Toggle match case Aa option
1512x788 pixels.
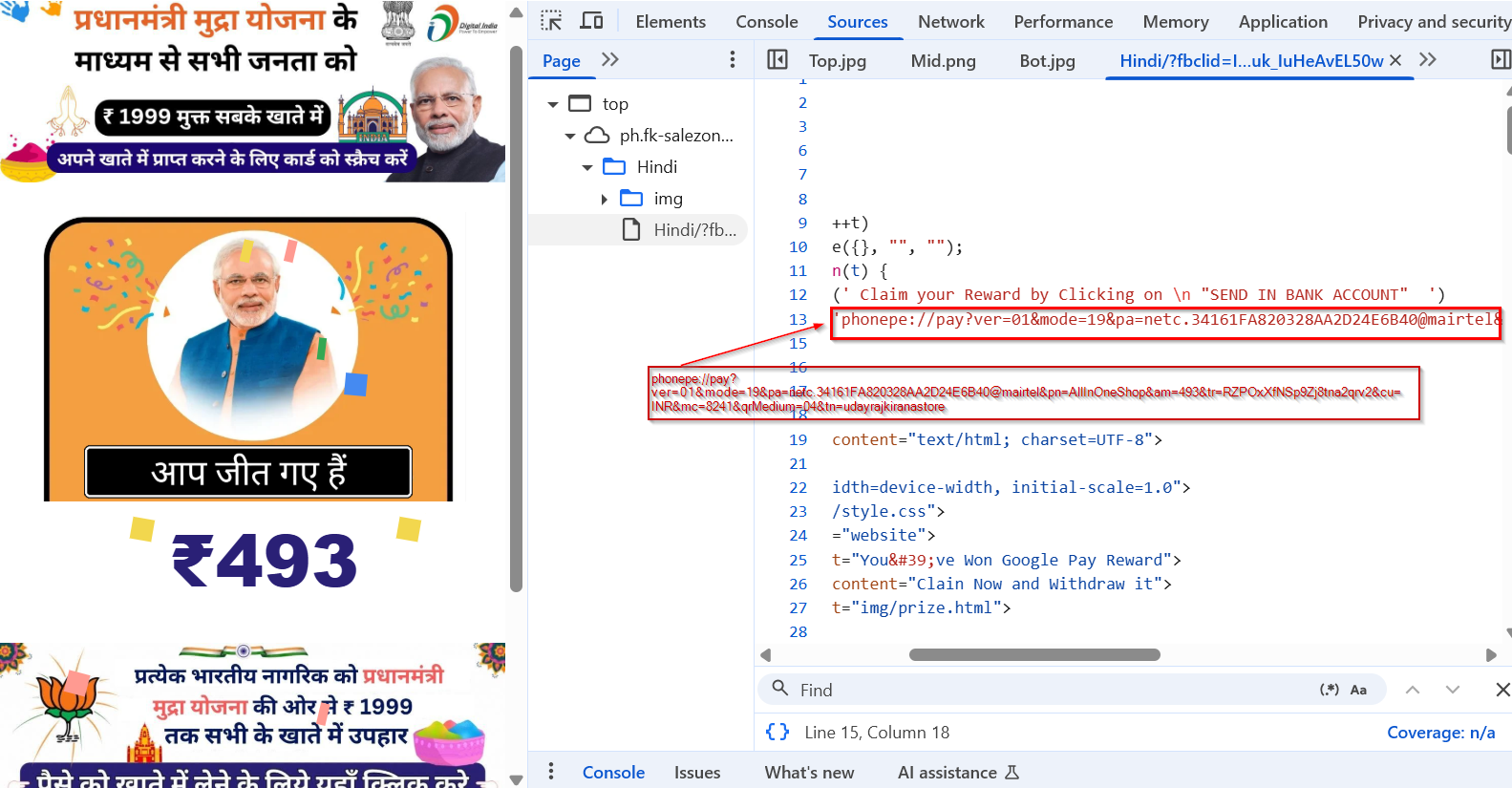pyautogui.click(x=1358, y=690)
